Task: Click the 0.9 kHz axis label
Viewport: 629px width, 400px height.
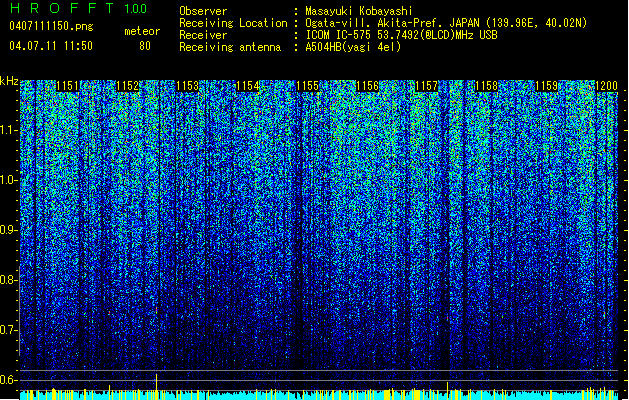Action: coord(8,230)
